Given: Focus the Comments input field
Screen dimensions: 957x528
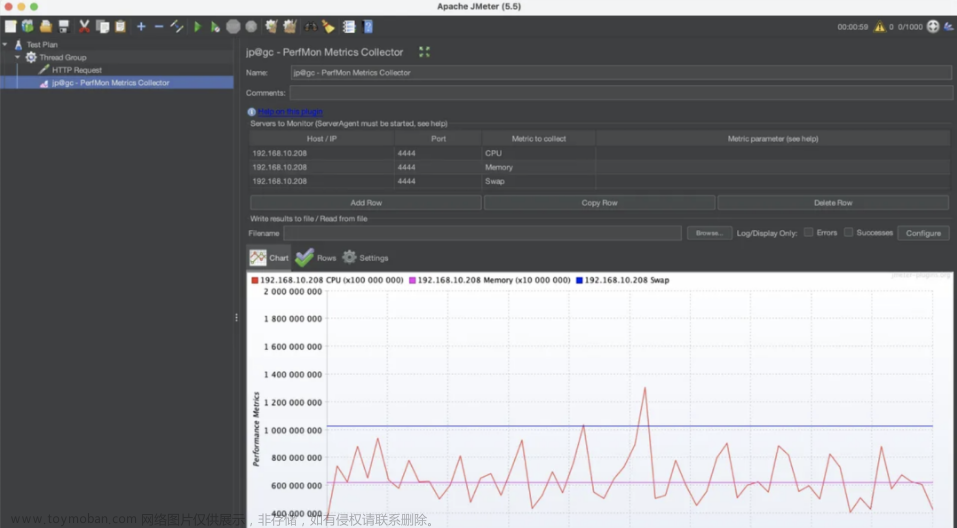Looking at the screenshot, I should (621, 93).
